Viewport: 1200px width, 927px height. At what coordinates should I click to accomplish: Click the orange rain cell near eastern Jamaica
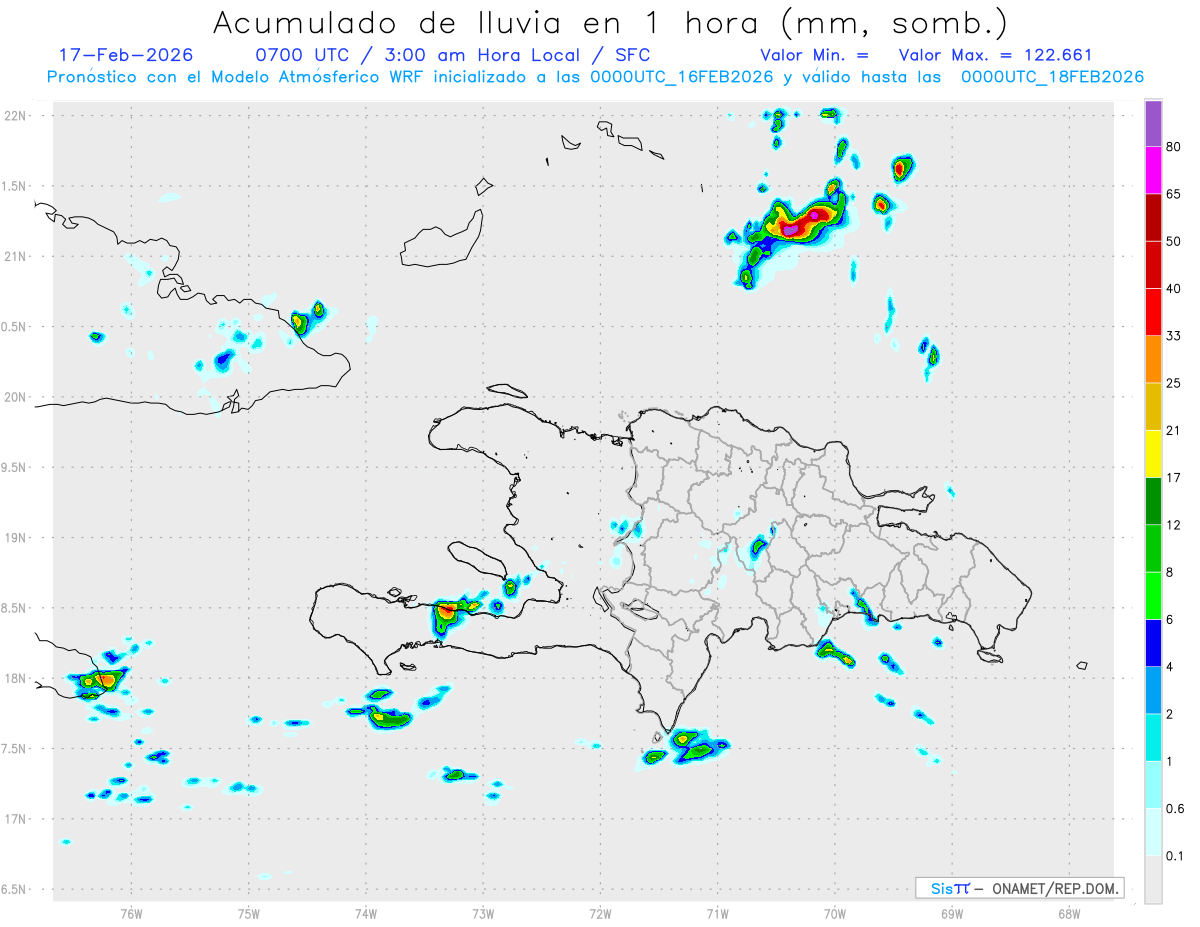coord(106,681)
